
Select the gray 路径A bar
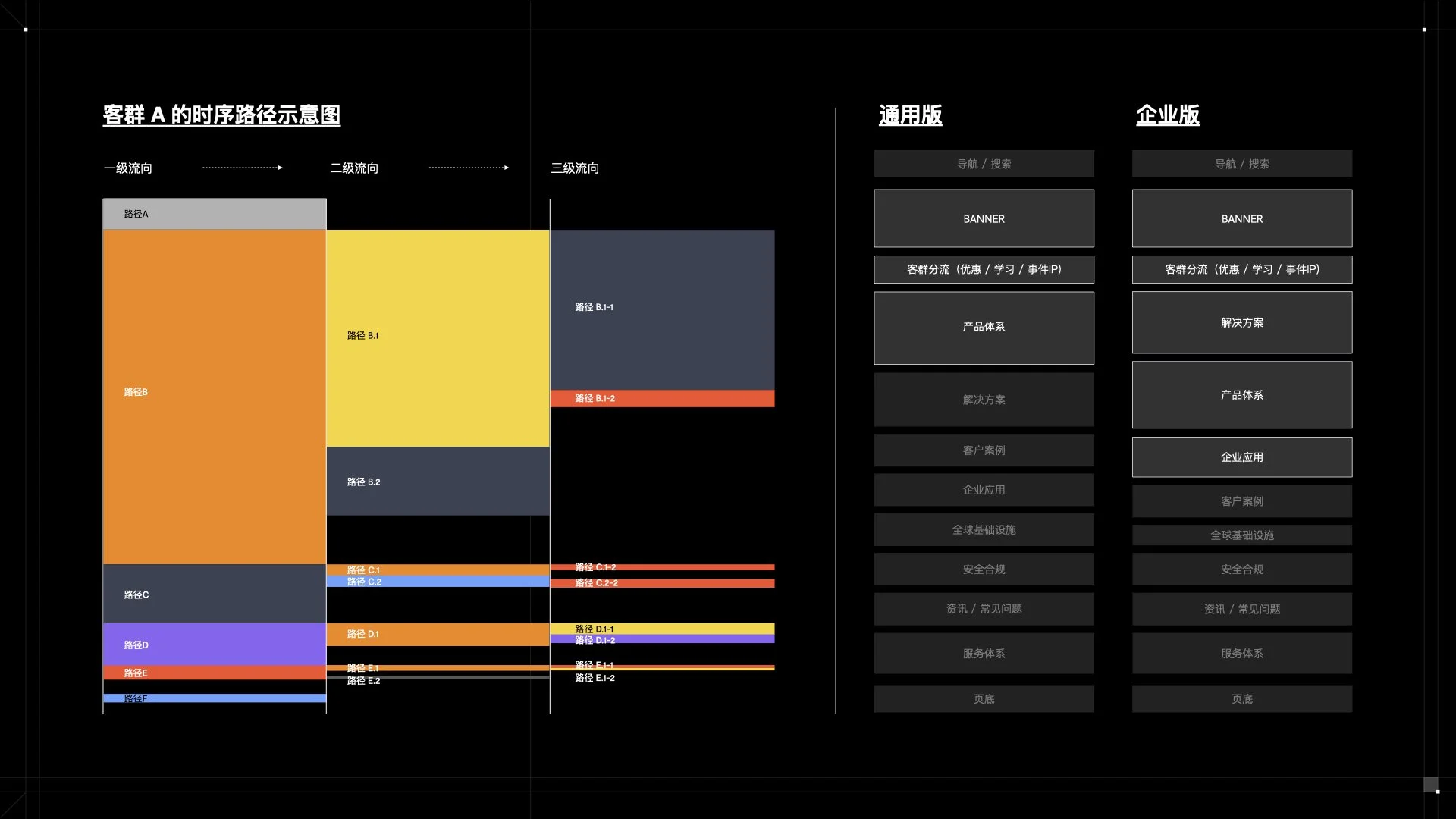[x=214, y=214]
